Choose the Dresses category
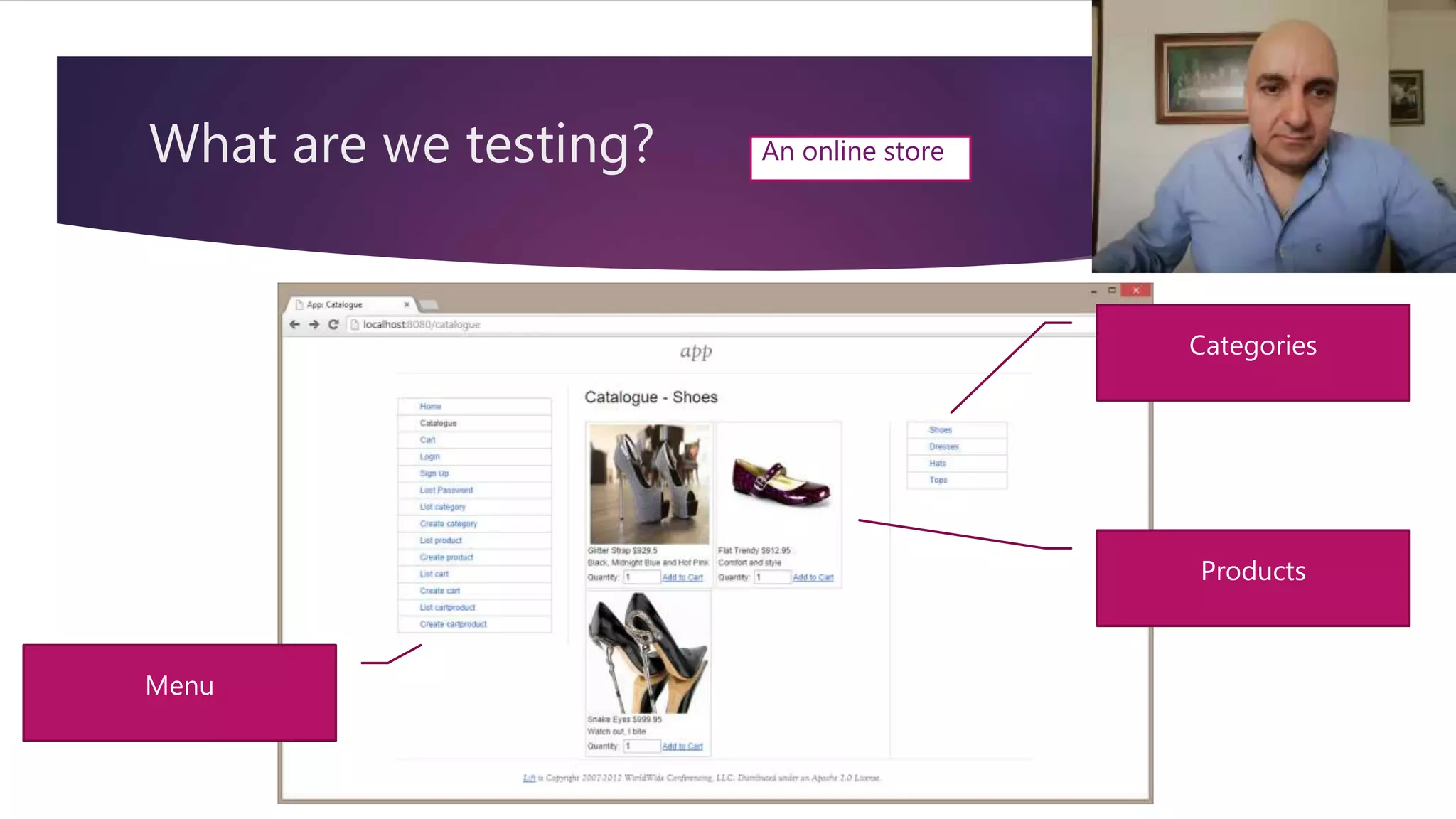The width and height of the screenshot is (1456, 819). coord(943,446)
